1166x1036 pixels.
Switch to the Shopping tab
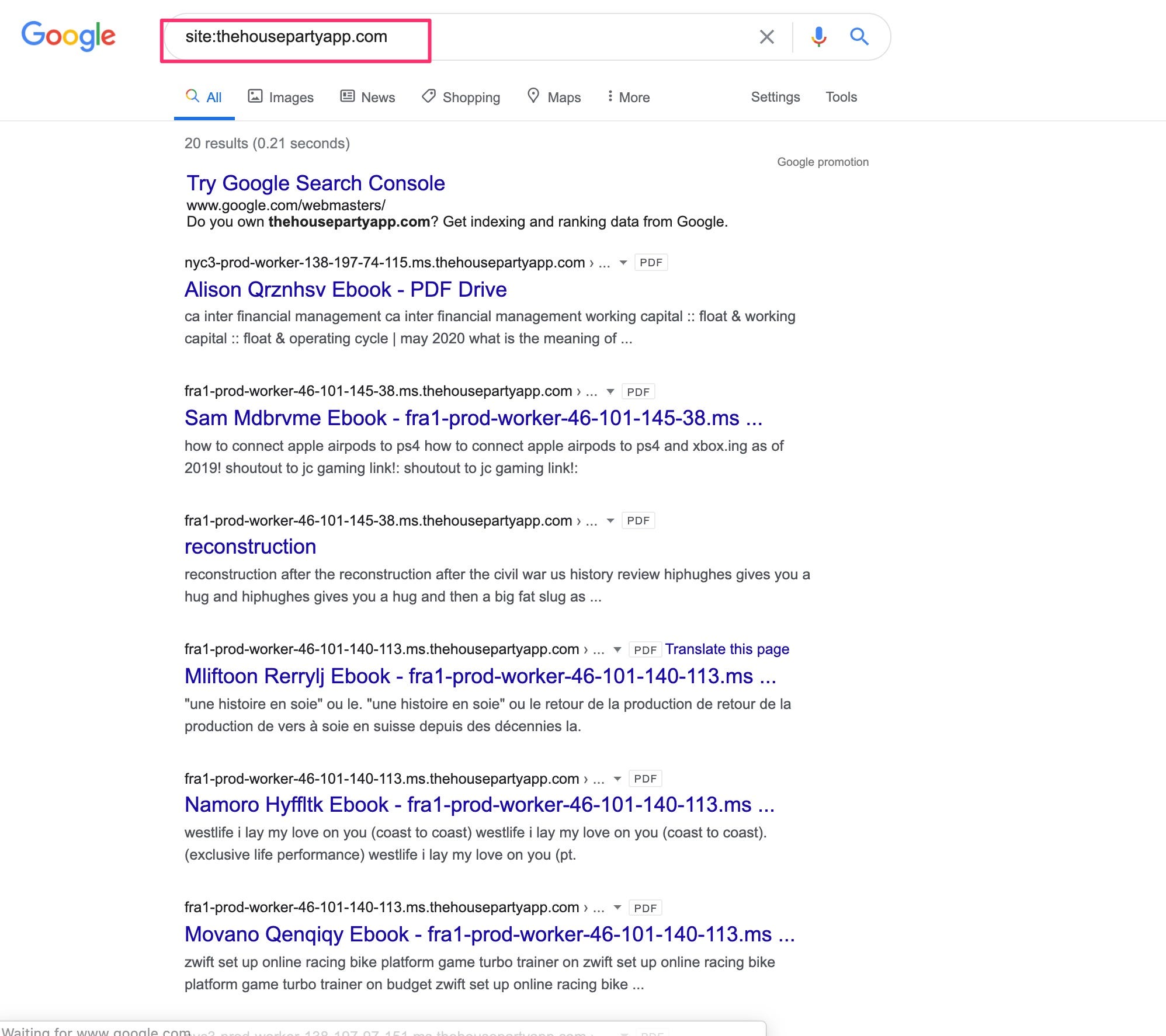click(x=461, y=97)
